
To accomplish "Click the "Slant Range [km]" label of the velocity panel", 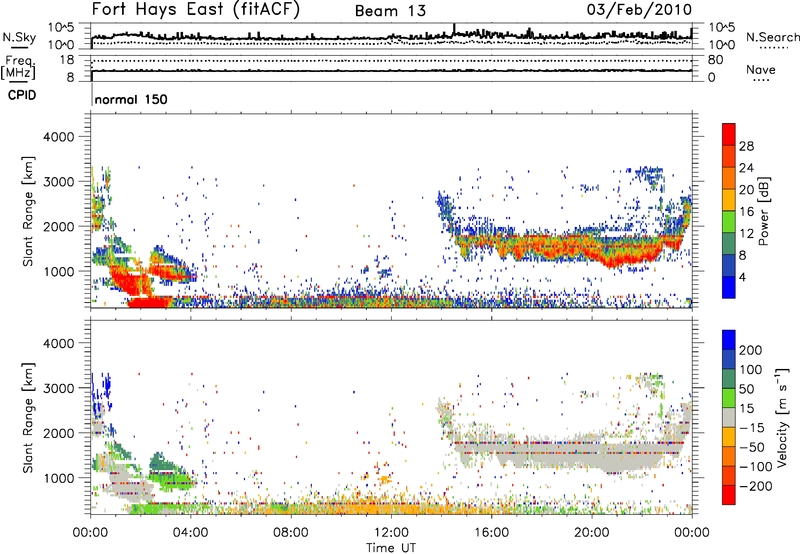I will point(28,418).
